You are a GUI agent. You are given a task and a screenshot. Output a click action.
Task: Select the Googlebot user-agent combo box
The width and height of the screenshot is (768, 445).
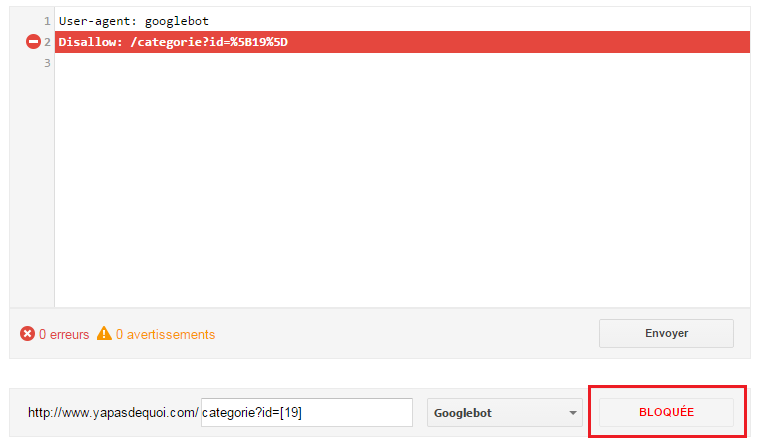click(504, 412)
